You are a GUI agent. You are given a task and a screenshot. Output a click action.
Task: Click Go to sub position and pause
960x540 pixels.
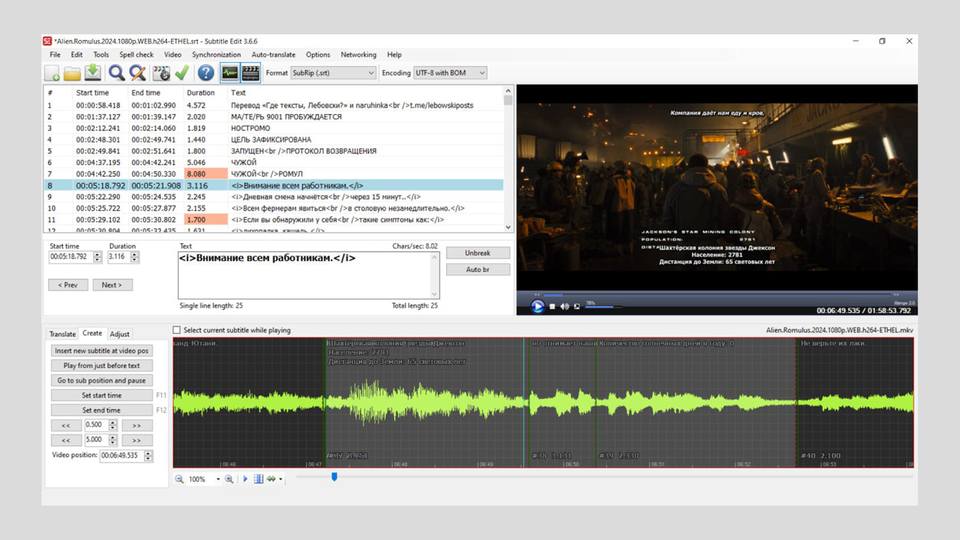(x=102, y=380)
